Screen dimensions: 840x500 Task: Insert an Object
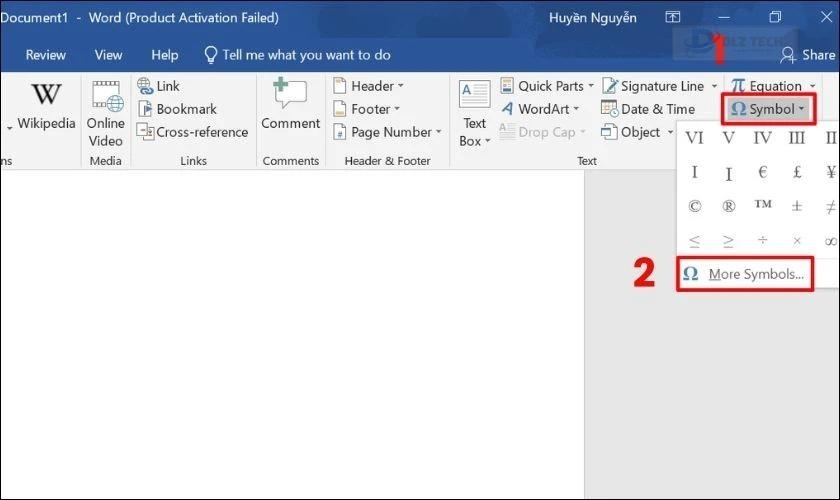click(631, 132)
